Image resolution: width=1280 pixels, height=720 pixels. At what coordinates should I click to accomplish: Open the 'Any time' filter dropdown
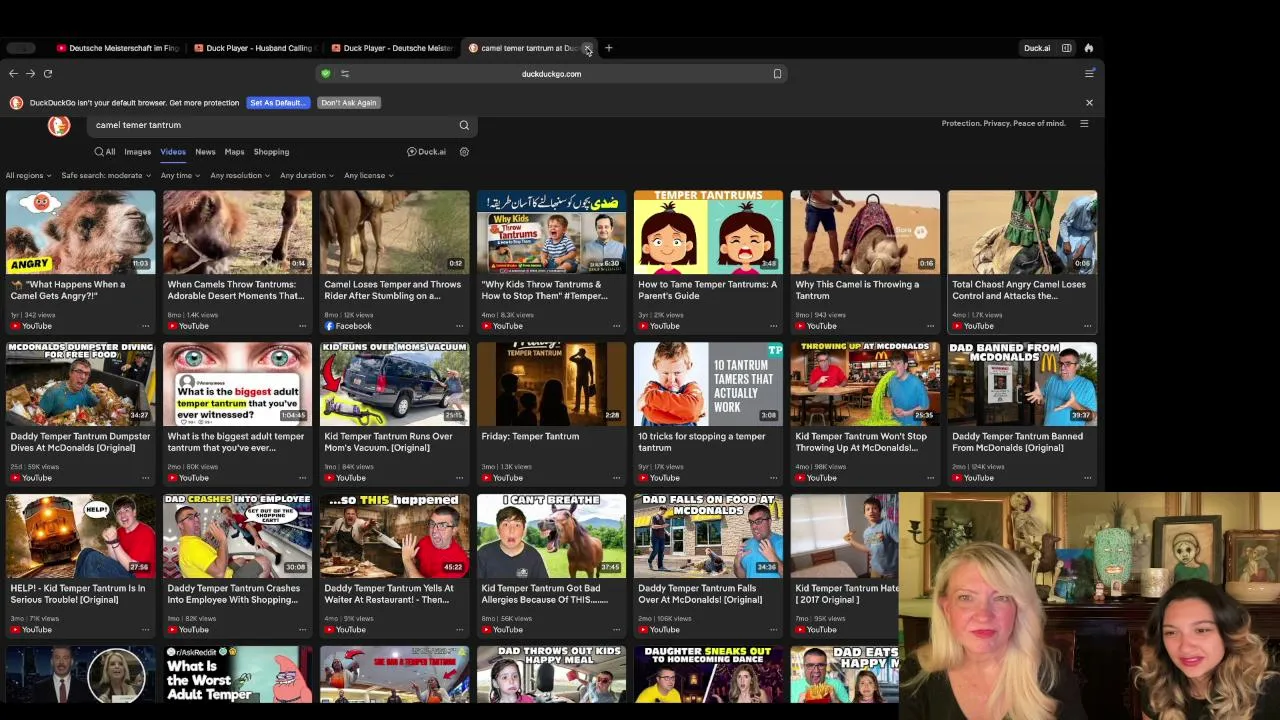coord(180,176)
